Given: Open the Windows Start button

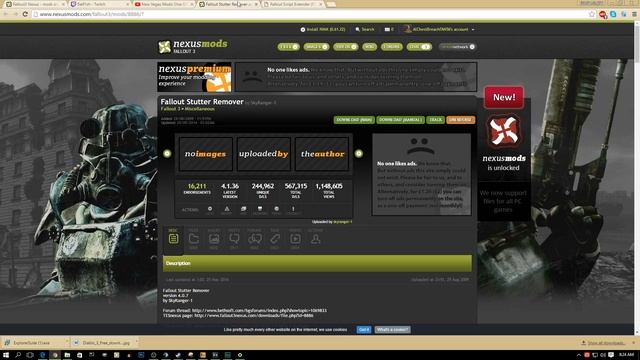Looking at the screenshot, I should (6, 355).
